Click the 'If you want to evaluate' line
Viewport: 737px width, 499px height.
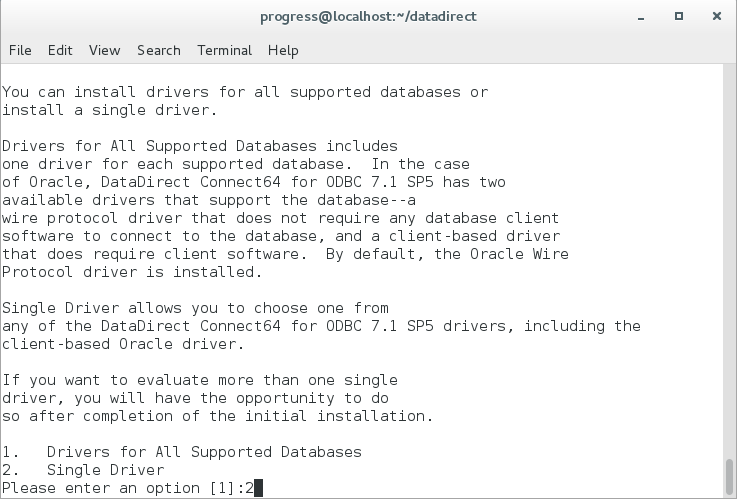coord(199,380)
